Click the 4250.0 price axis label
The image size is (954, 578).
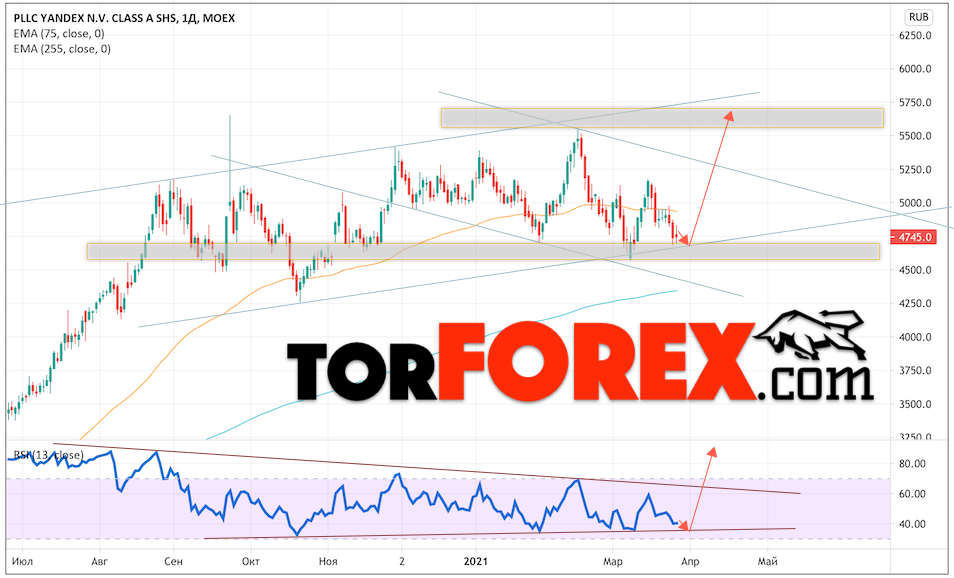[915, 303]
